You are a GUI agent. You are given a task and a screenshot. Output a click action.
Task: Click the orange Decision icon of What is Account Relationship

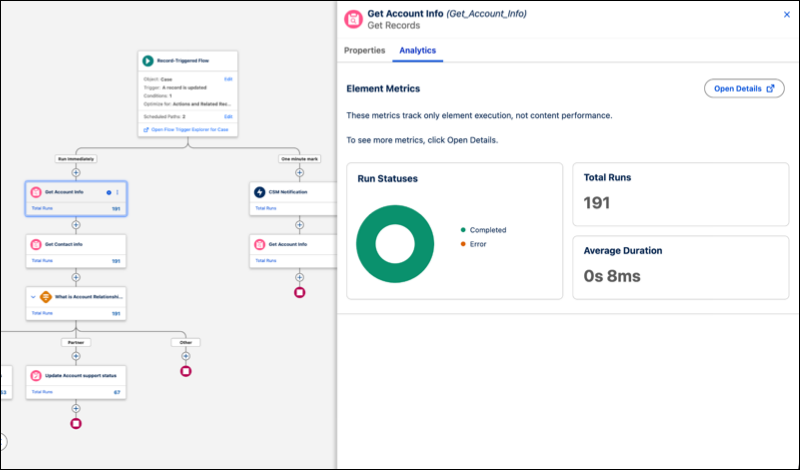coord(46,296)
